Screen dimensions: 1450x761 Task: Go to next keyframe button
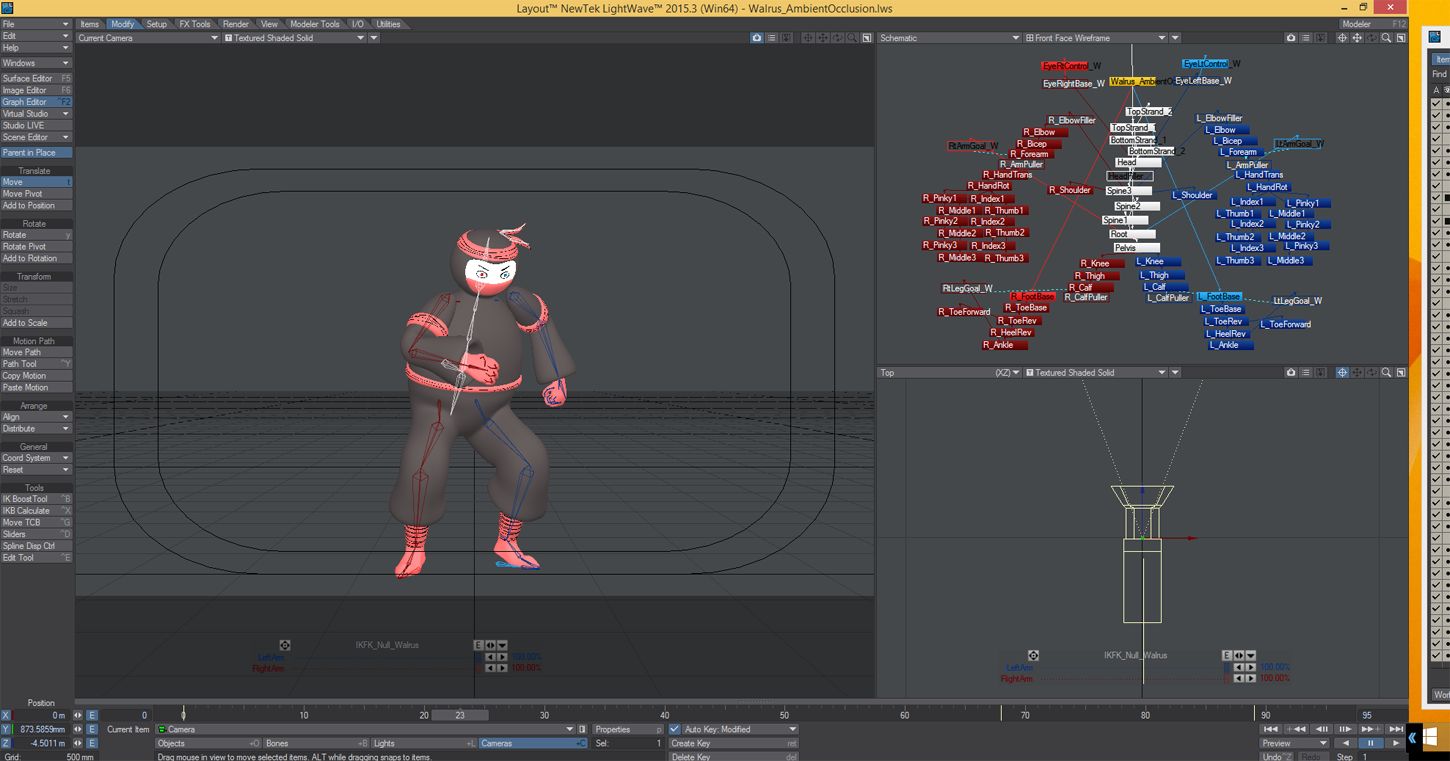[1369, 729]
